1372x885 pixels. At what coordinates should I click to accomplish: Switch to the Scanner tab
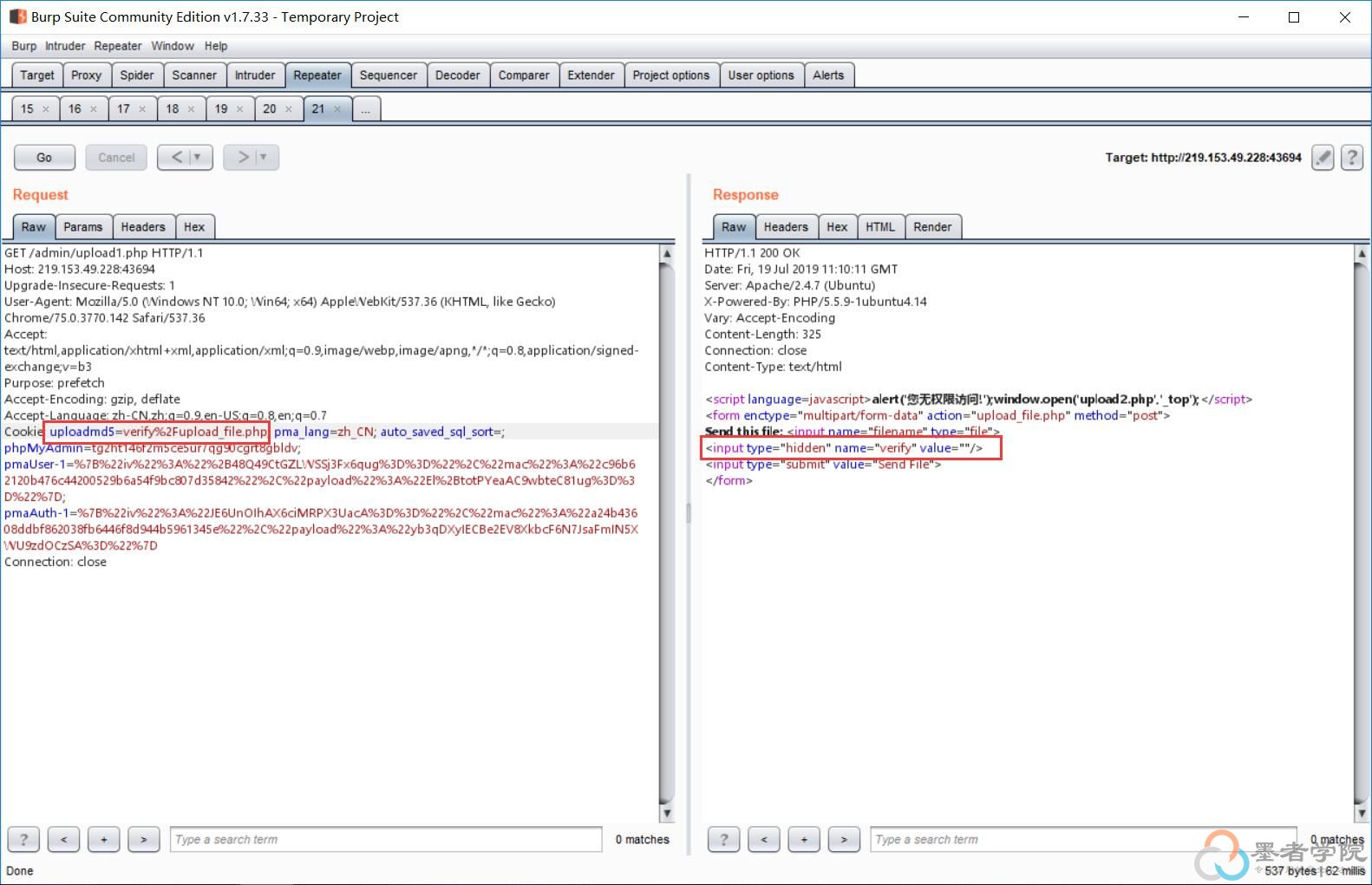click(194, 75)
